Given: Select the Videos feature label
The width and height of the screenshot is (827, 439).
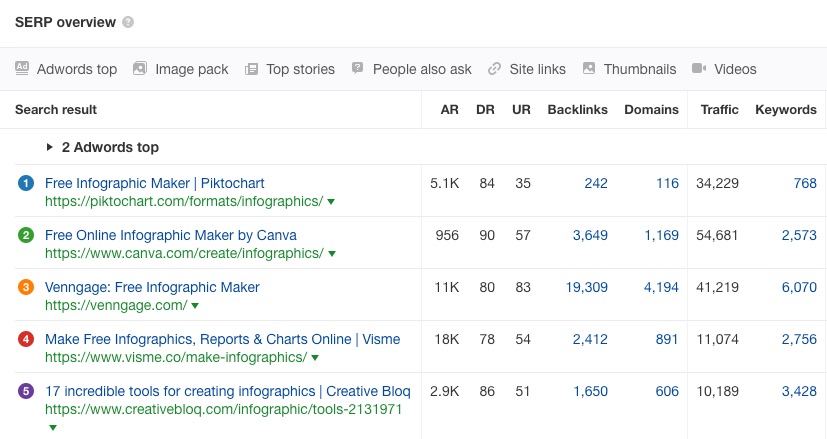Looking at the screenshot, I should (735, 69).
